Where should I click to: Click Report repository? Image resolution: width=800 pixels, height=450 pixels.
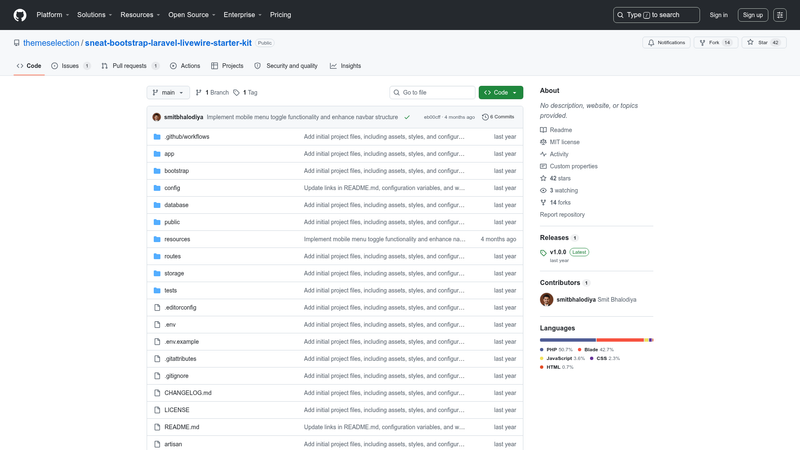[x=562, y=215]
